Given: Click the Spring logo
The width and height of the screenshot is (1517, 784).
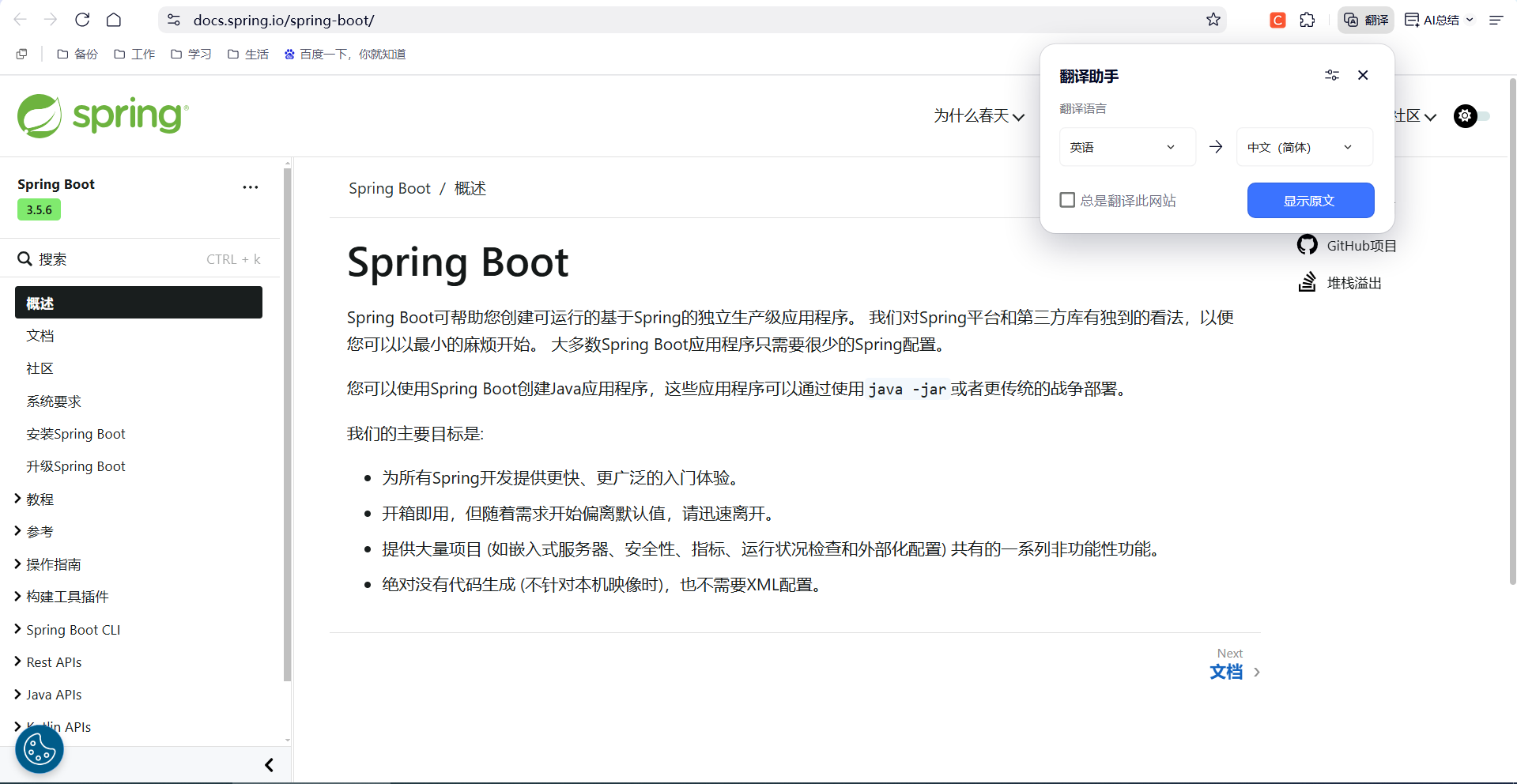Looking at the screenshot, I should coord(103,116).
